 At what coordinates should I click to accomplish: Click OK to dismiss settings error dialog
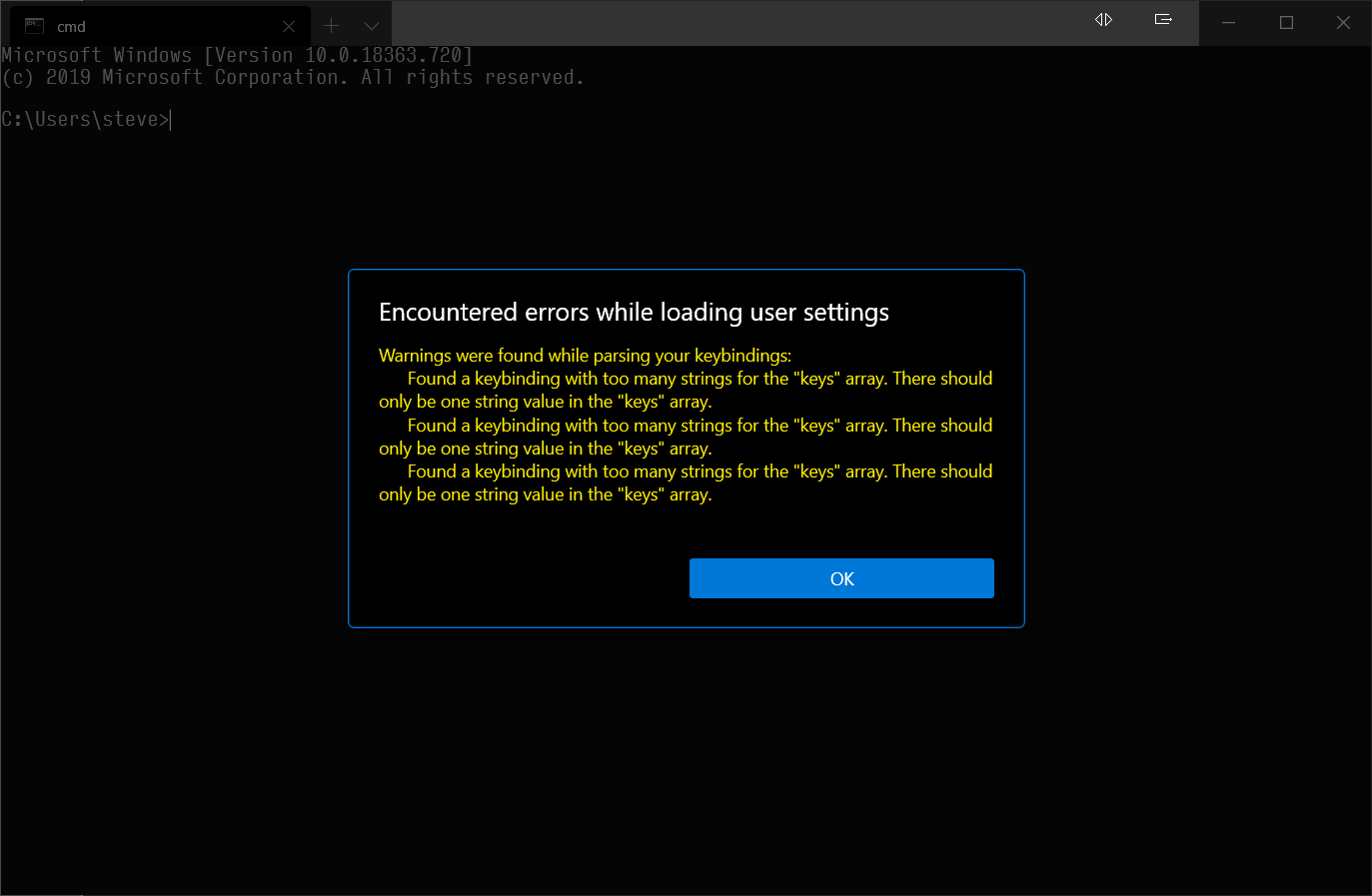841,578
